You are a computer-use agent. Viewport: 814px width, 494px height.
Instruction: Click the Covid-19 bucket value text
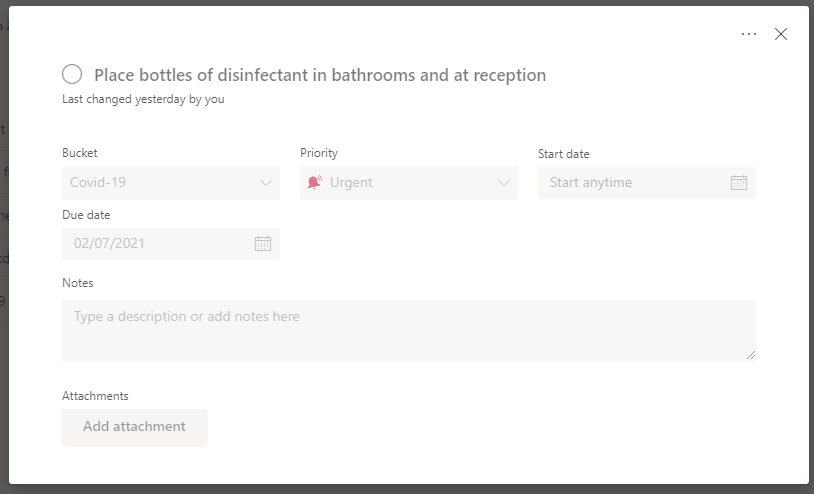point(98,183)
